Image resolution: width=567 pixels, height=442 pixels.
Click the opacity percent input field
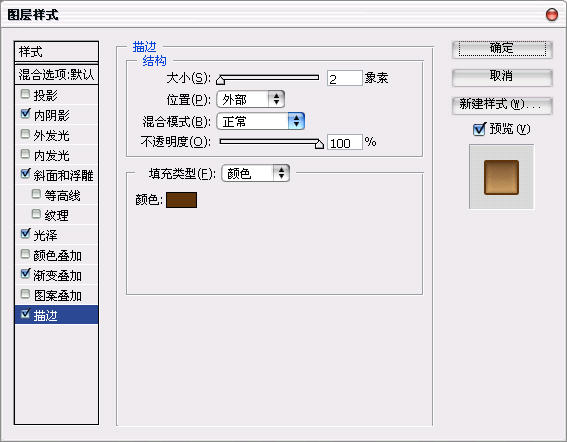click(x=344, y=142)
